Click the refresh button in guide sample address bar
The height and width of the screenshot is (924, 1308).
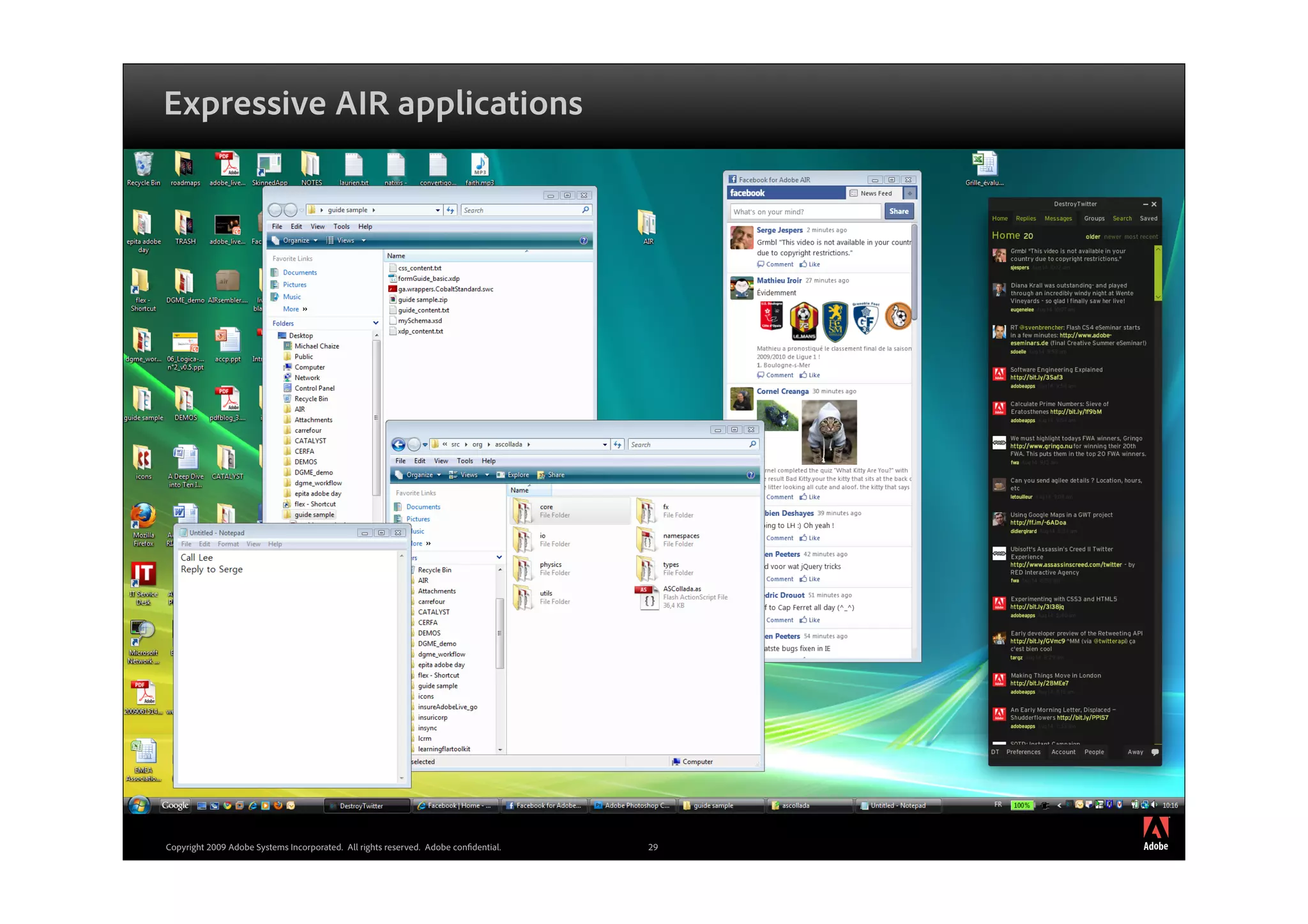(450, 210)
